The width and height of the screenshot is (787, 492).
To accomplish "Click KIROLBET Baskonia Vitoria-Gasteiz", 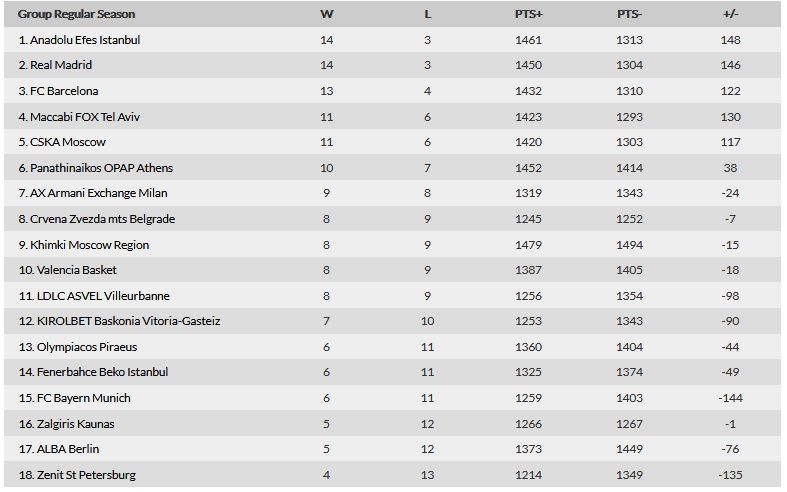I will tap(128, 321).
